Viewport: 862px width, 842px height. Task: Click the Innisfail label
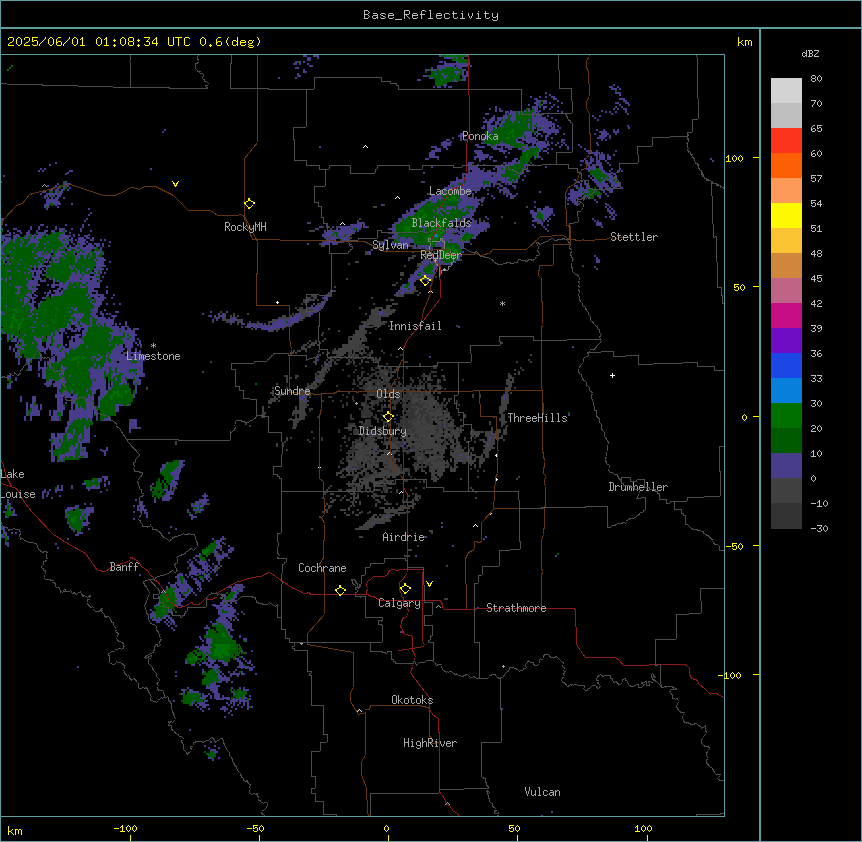415,326
